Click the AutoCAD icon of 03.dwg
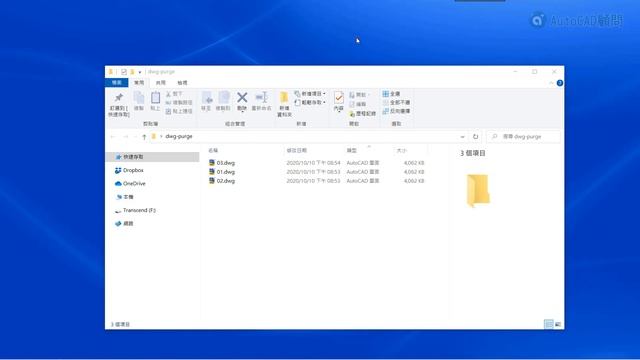 (x=212, y=162)
